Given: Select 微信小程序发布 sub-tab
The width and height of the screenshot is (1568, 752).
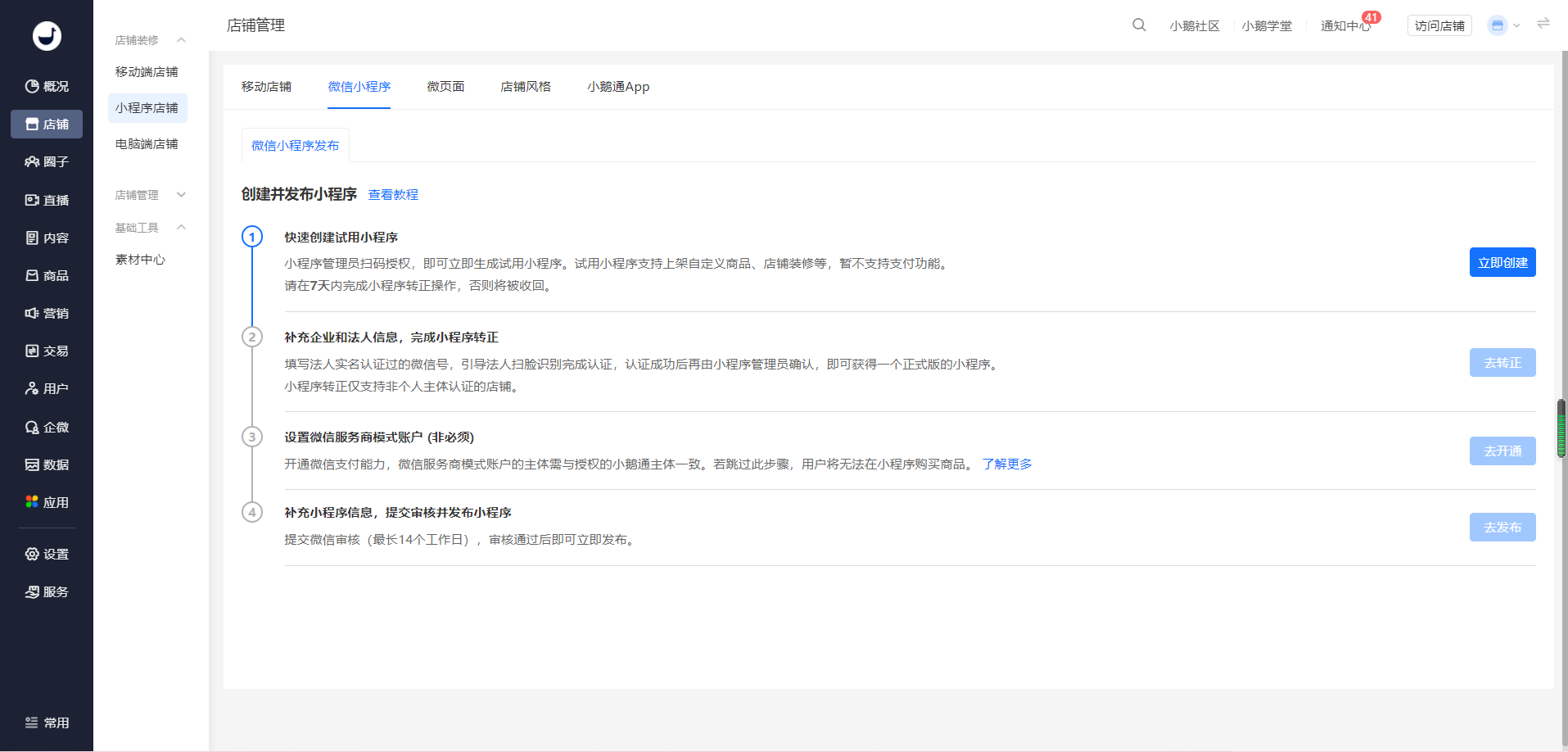Looking at the screenshot, I should [296, 146].
